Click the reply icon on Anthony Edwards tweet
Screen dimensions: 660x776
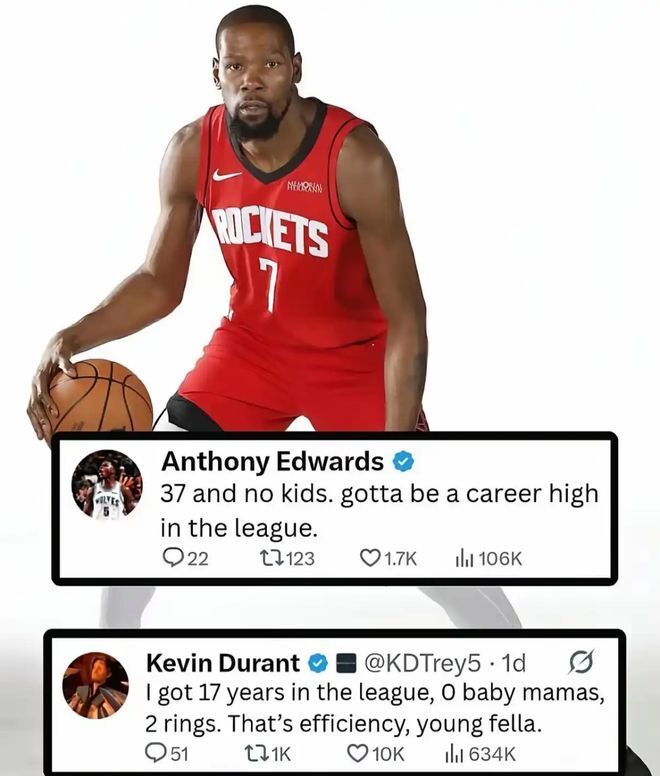173,558
